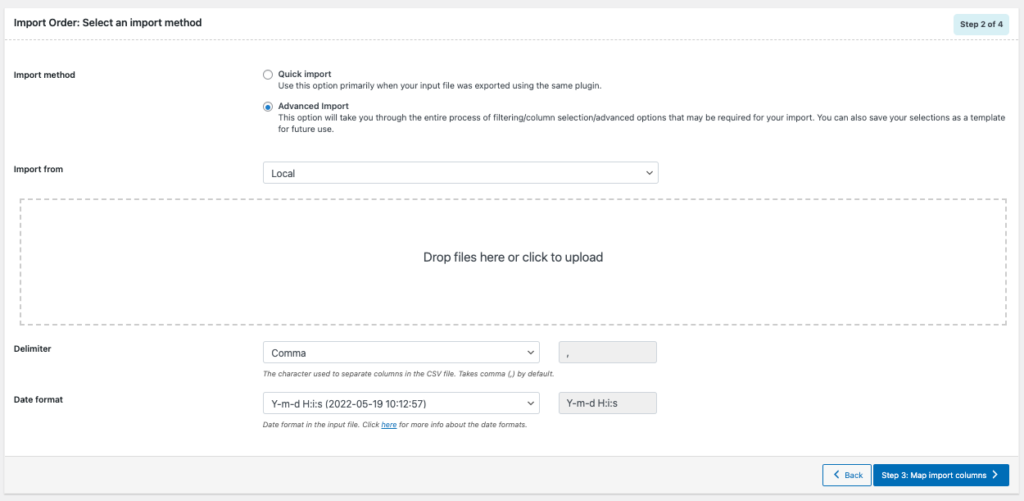This screenshot has height=501, width=1024.
Task: Click the Advanced Import label text
Action: click(313, 106)
